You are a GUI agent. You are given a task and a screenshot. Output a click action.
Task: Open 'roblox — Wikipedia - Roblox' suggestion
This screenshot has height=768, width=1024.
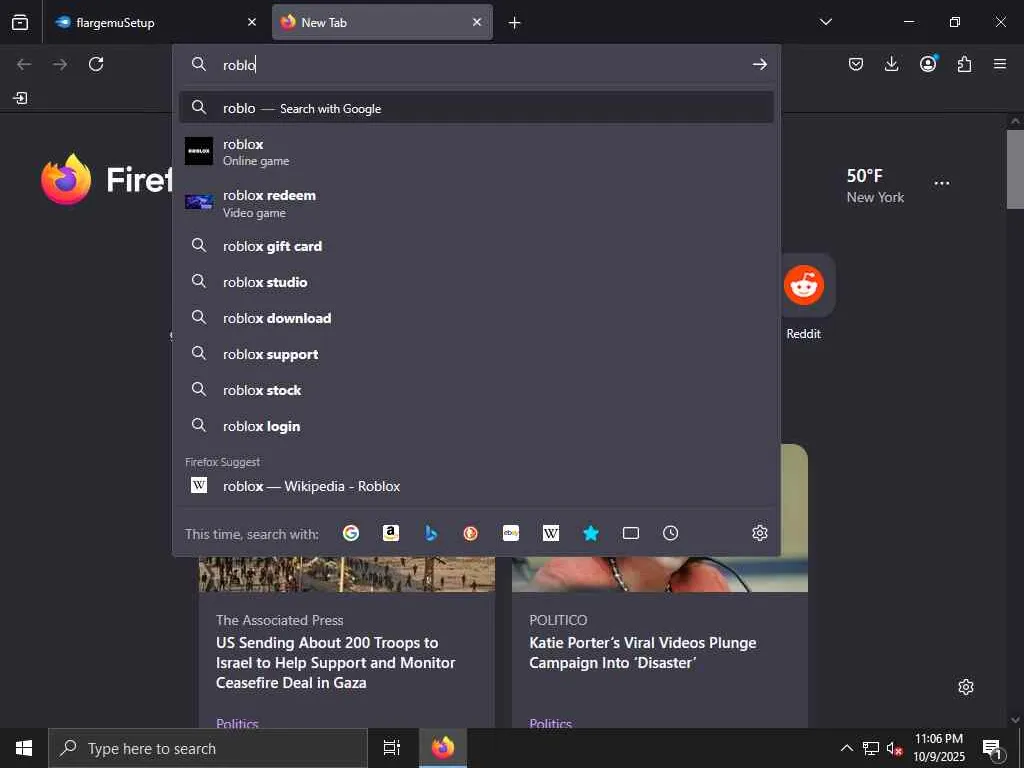coord(476,486)
